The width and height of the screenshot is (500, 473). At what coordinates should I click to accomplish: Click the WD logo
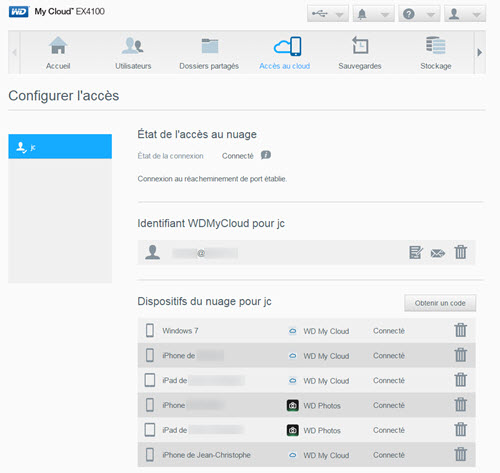pyautogui.click(x=19, y=12)
